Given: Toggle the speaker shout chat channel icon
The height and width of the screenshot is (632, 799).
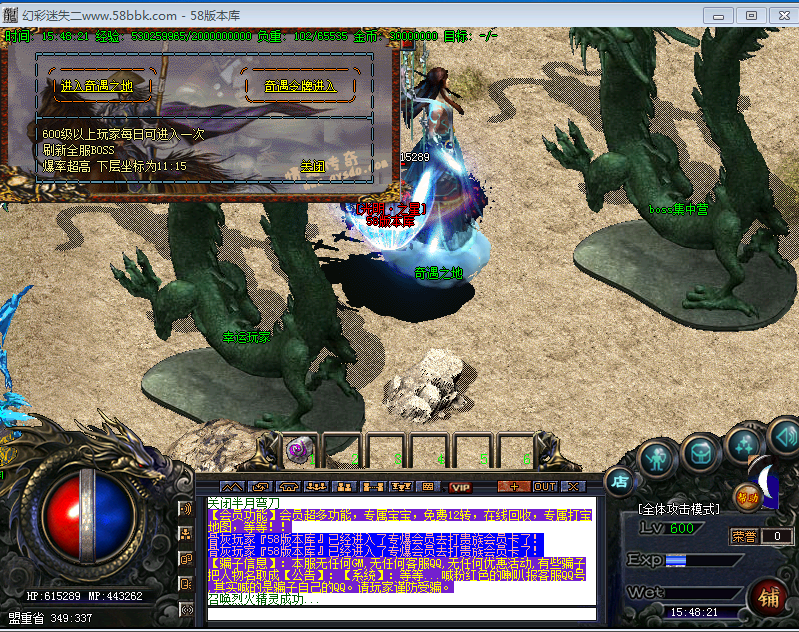Looking at the screenshot, I should point(186,509).
